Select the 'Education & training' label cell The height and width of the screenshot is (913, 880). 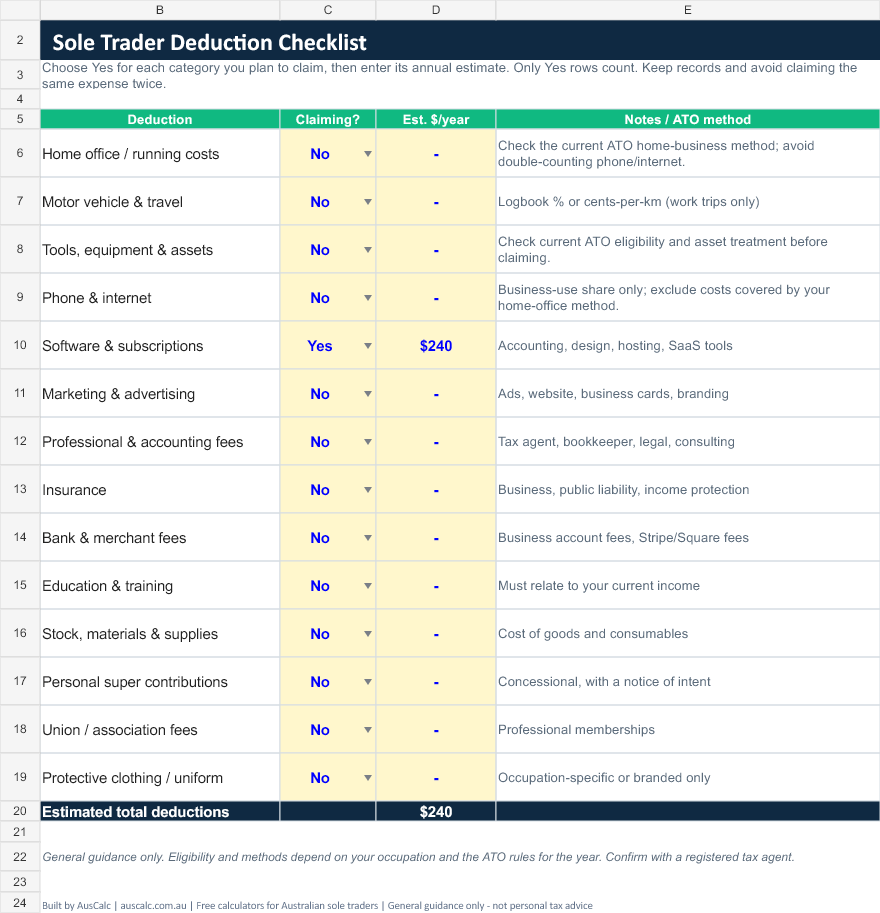[160, 586]
